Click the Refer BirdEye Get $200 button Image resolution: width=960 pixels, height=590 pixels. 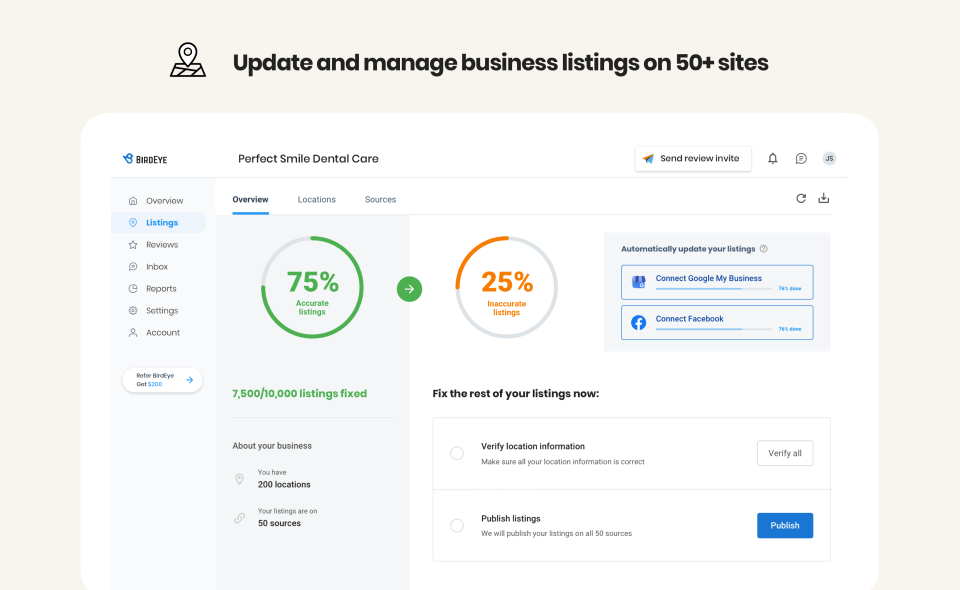162,380
